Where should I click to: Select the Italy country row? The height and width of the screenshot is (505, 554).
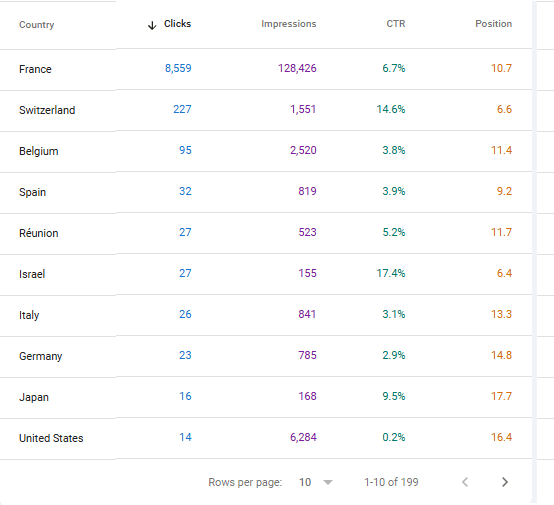[x=266, y=315]
